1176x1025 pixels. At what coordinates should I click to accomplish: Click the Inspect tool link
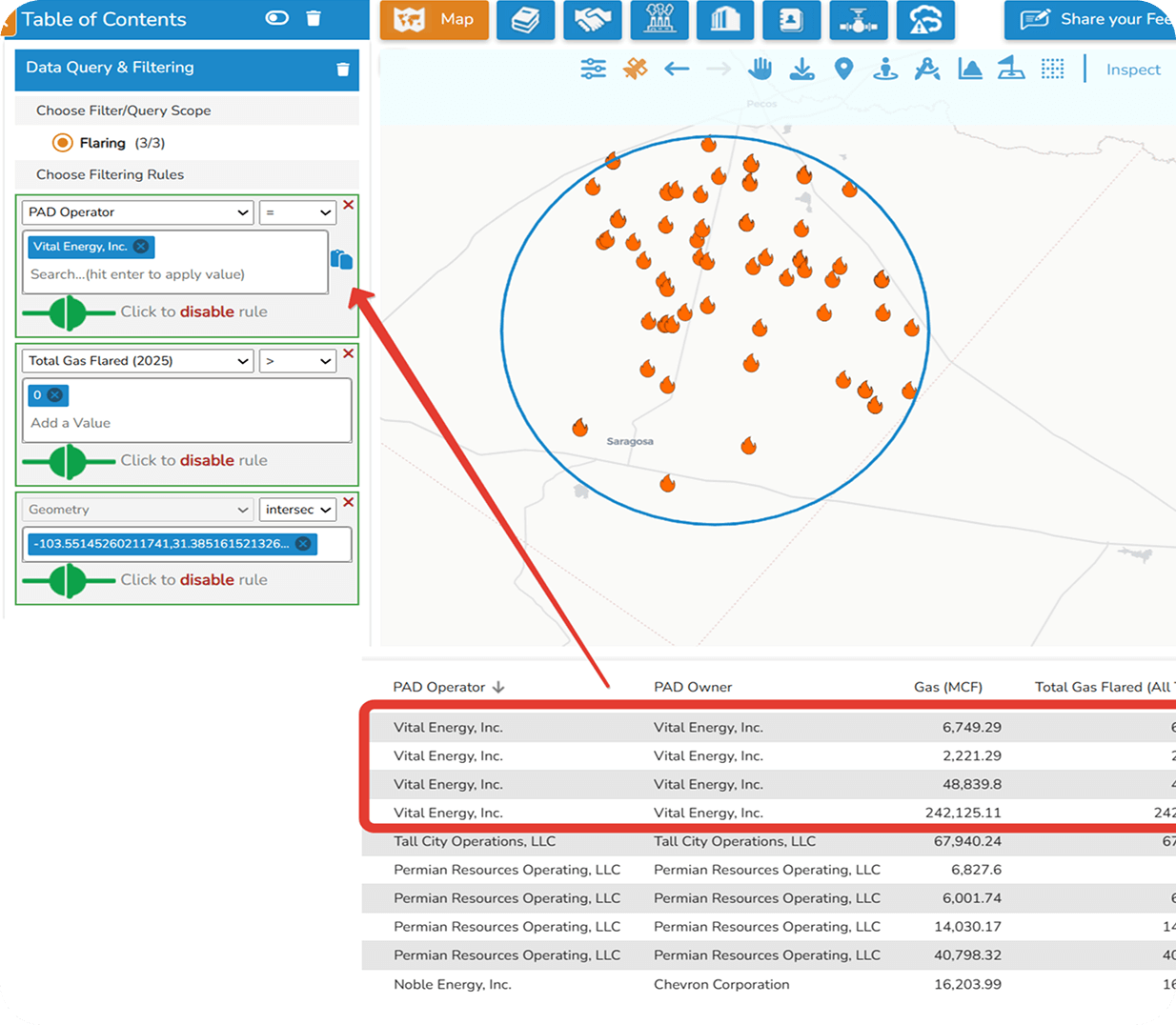tap(1133, 70)
